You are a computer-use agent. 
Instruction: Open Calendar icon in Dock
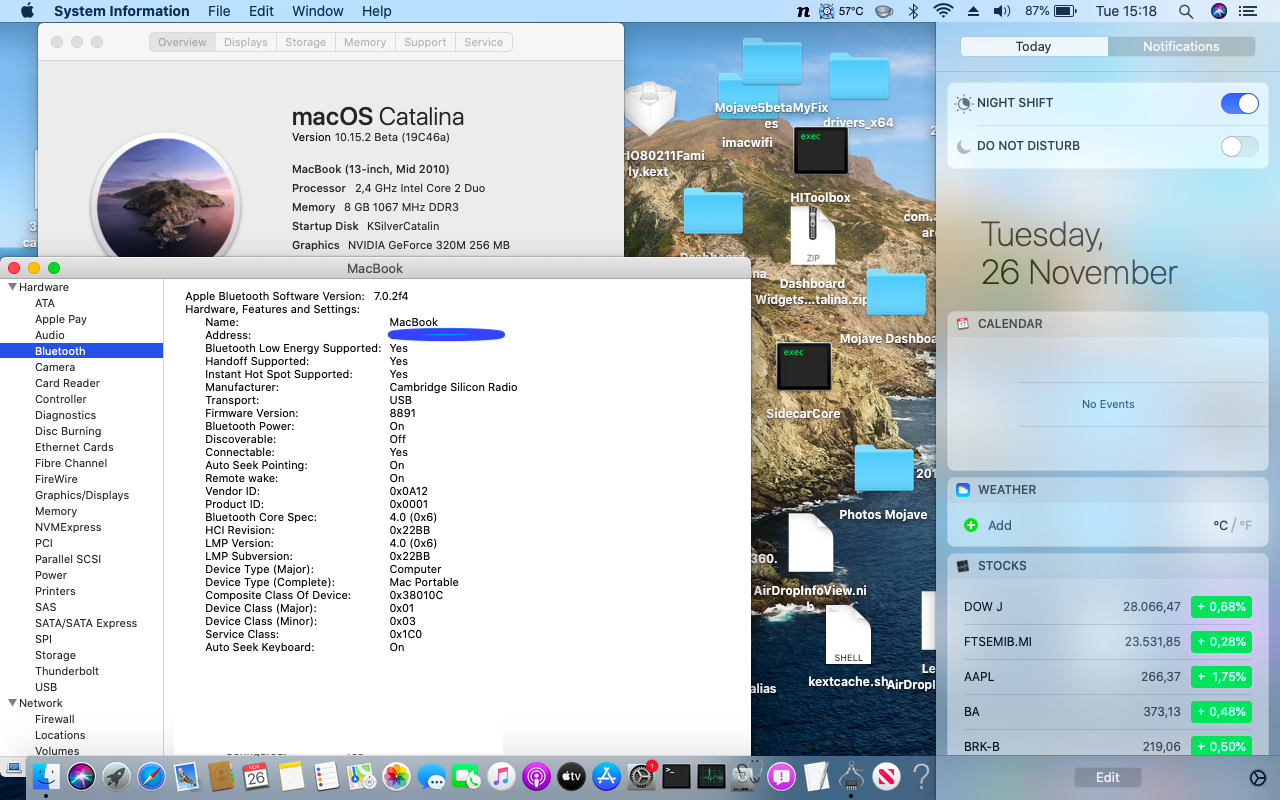pyautogui.click(x=256, y=776)
